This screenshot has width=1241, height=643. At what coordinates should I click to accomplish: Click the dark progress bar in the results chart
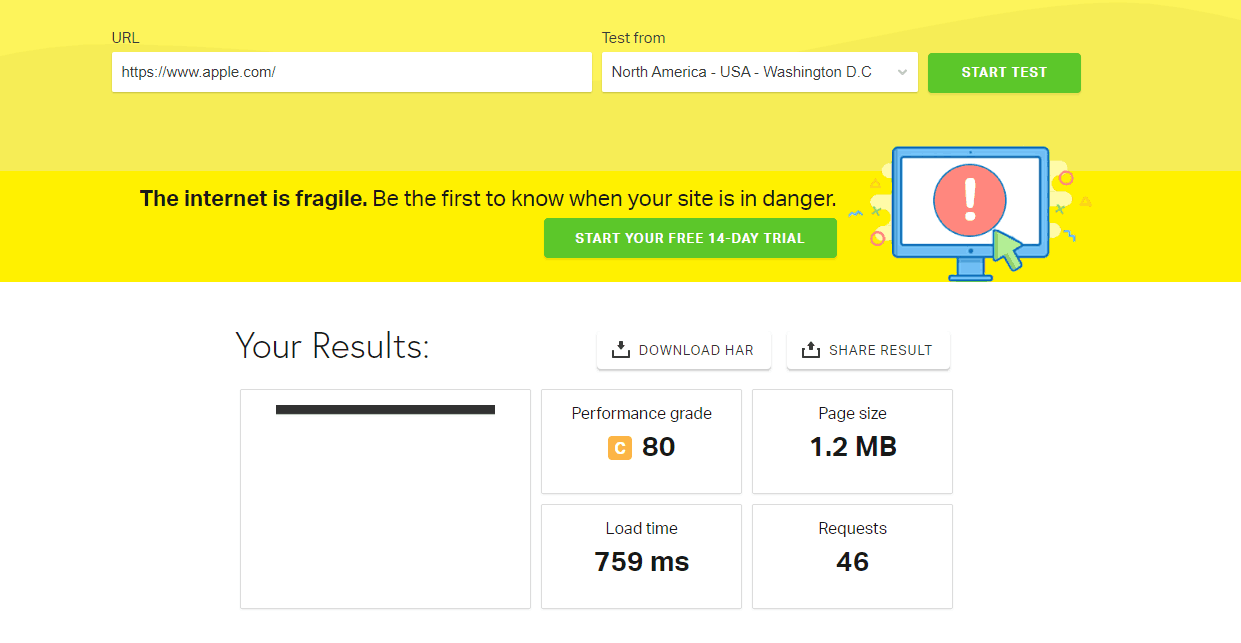click(x=384, y=409)
